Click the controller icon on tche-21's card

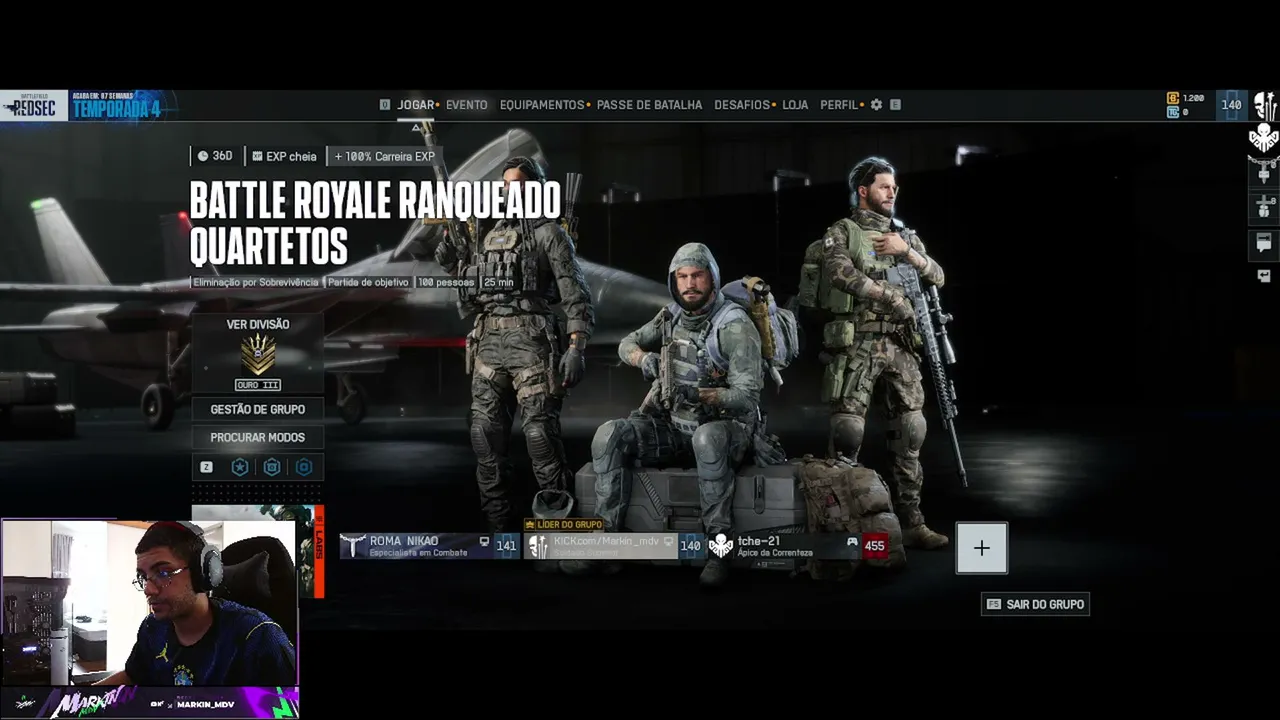[x=852, y=542]
